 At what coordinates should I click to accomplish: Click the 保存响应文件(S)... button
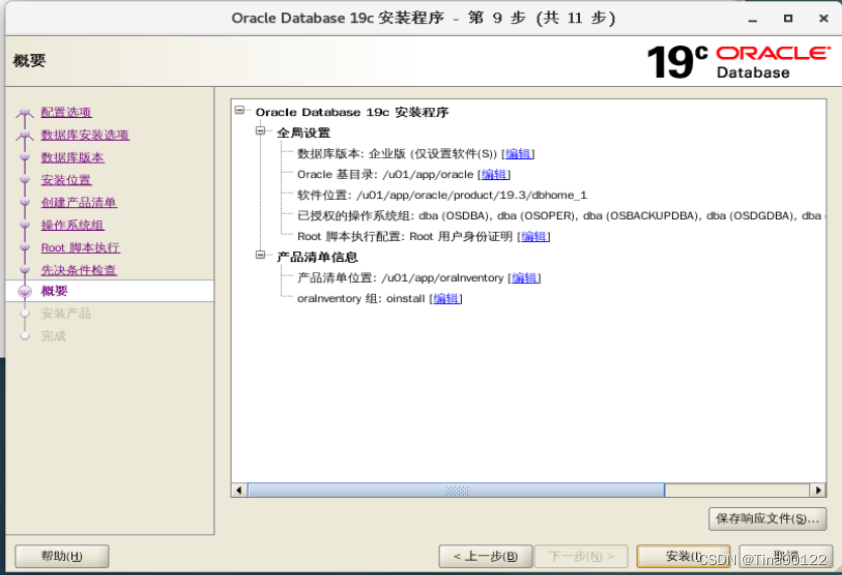pos(767,519)
